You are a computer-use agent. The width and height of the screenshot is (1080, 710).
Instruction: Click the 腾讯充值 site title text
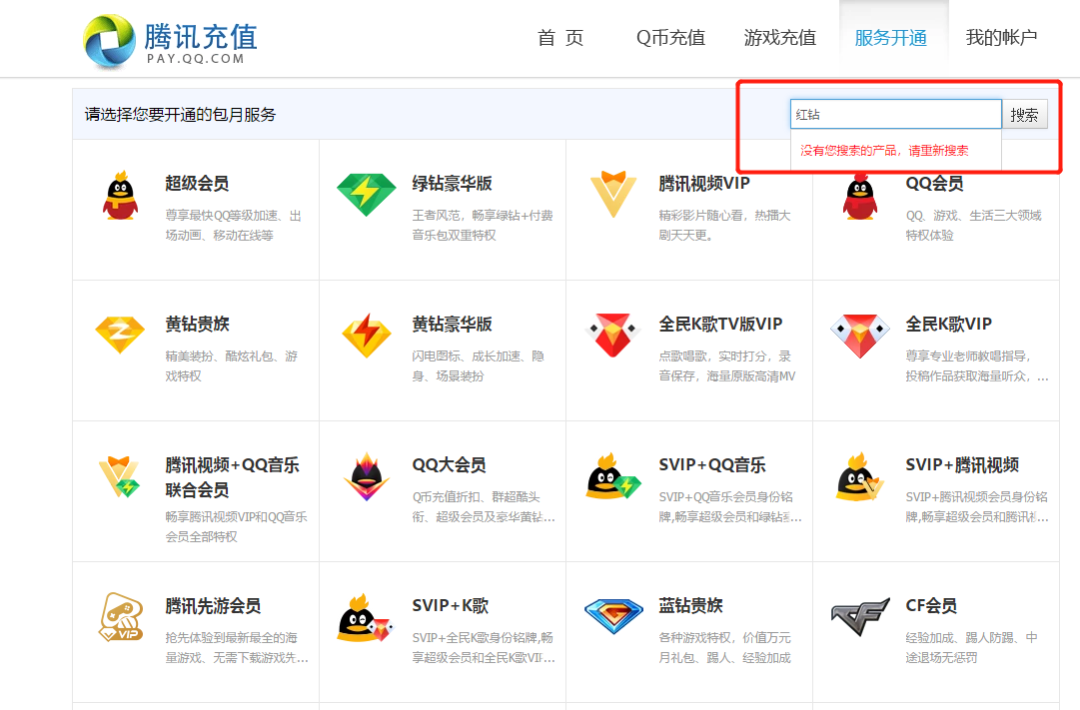[200, 36]
